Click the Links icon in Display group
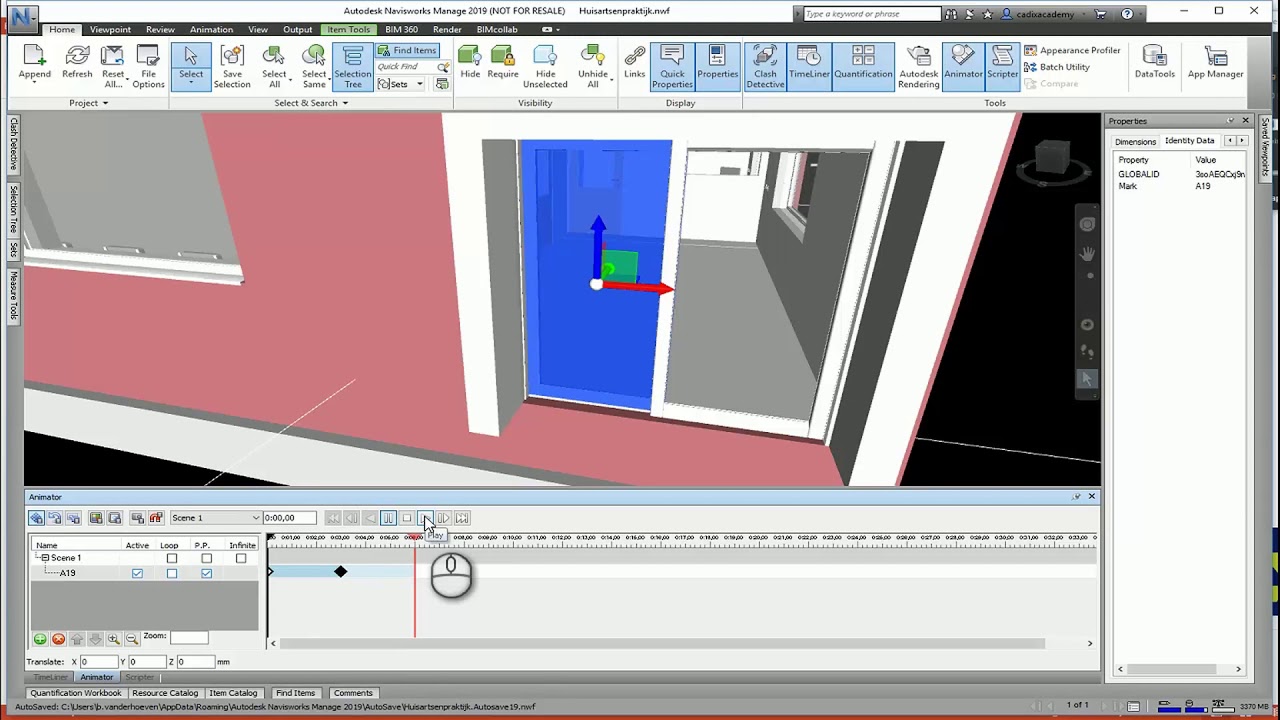The image size is (1280, 720). click(x=635, y=62)
